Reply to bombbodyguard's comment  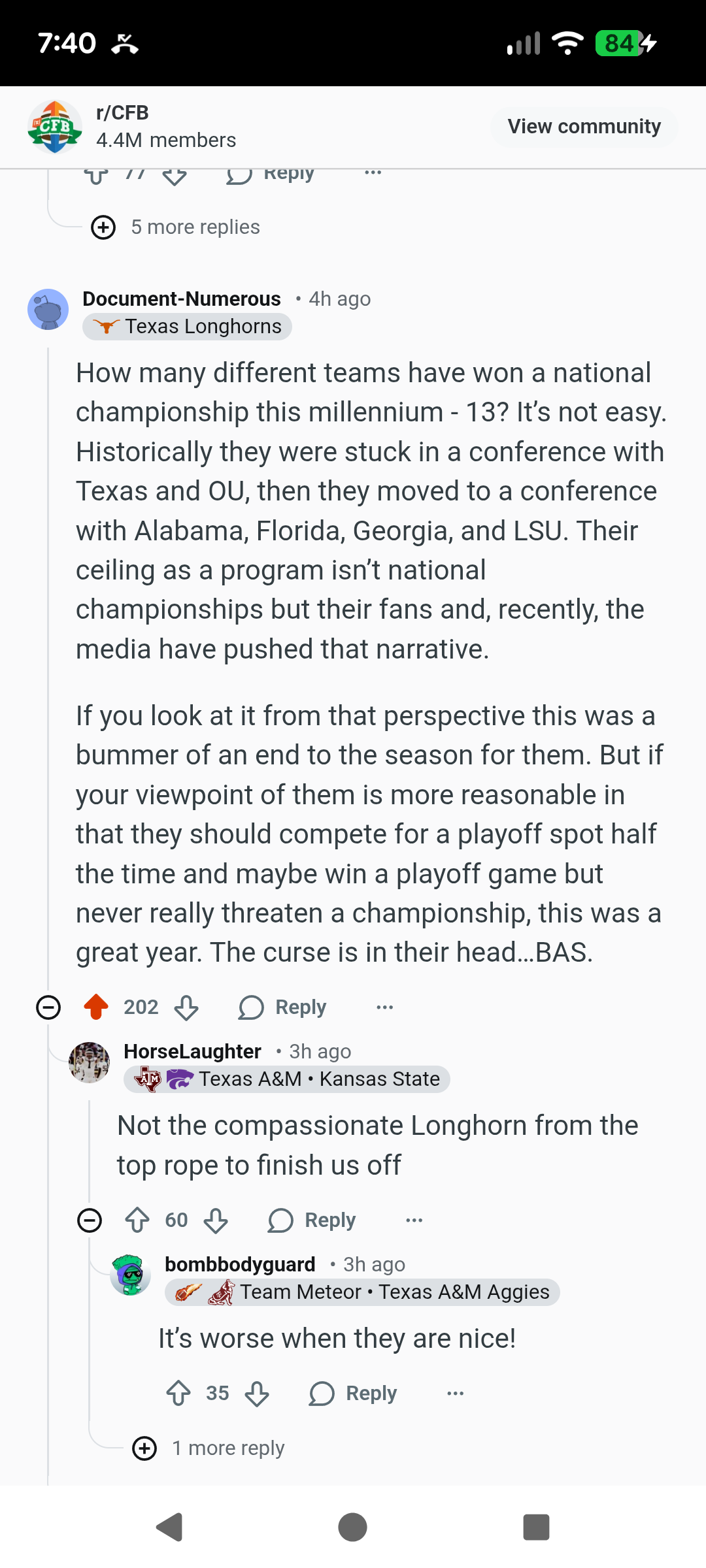(353, 1393)
